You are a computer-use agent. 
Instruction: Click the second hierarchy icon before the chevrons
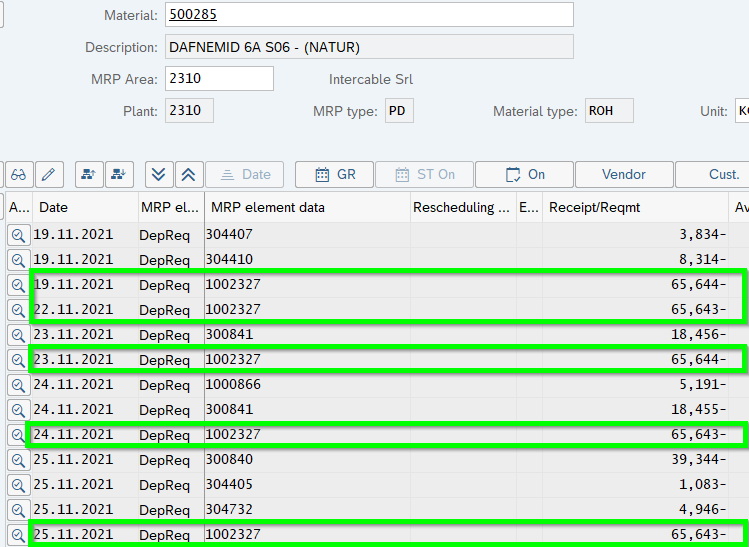pos(120,174)
